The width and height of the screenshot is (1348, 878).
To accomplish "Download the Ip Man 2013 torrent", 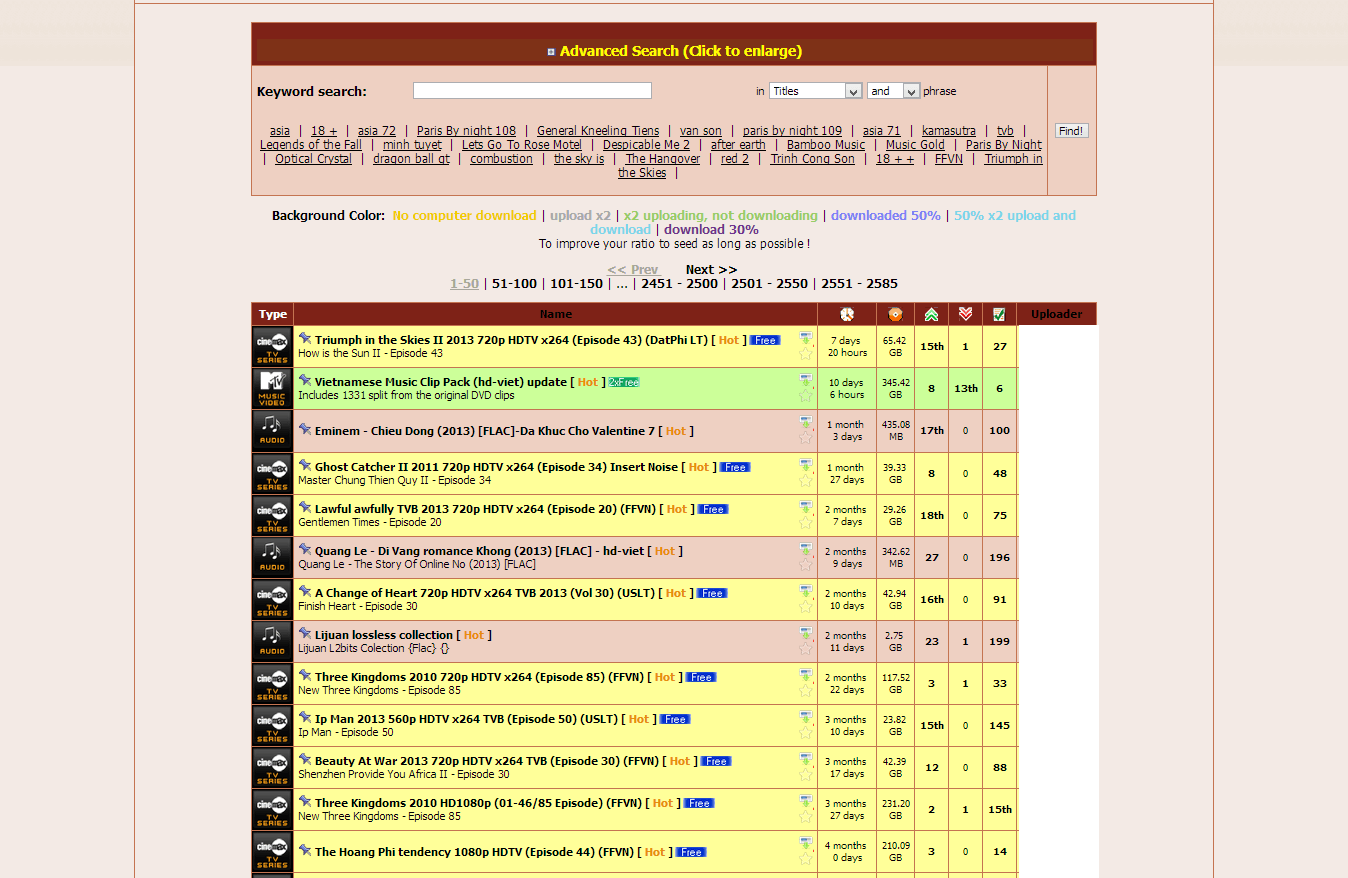I will click(x=806, y=716).
